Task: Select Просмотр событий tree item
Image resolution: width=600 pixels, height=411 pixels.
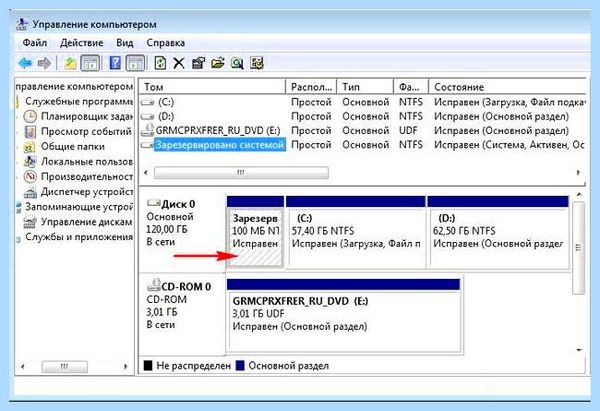Action: (x=86, y=132)
